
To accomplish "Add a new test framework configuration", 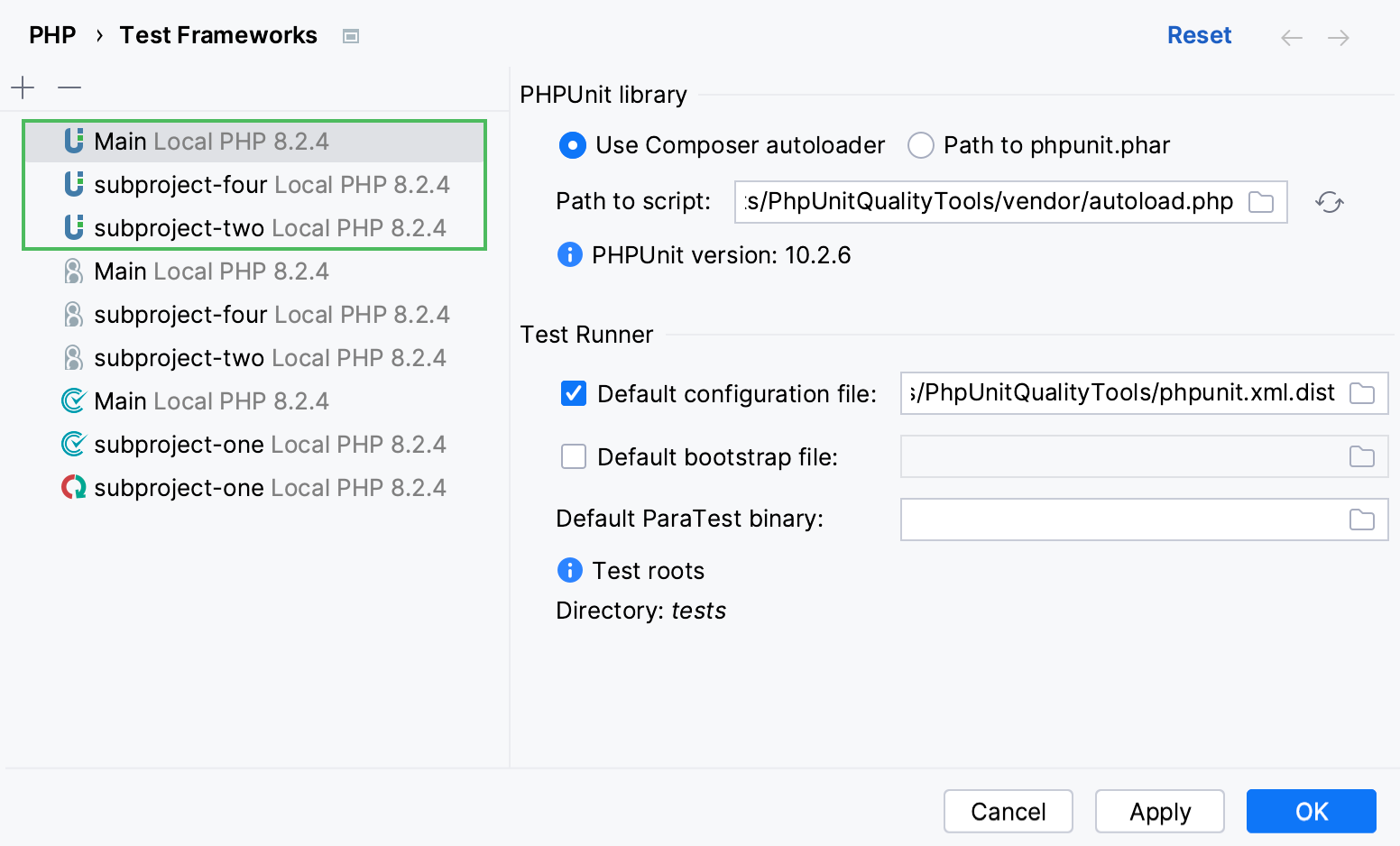I will pyautogui.click(x=23, y=87).
